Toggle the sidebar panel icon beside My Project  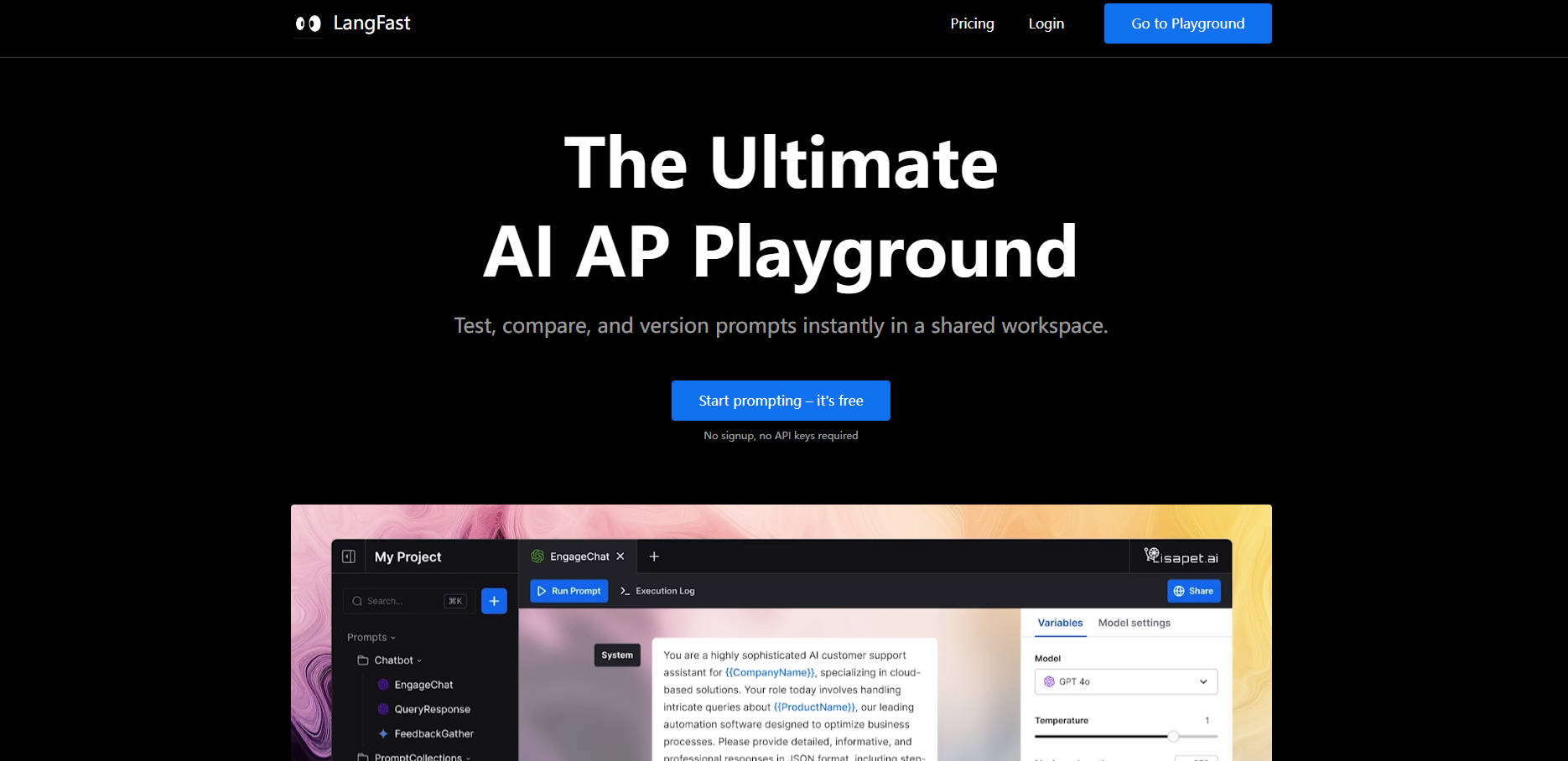point(349,557)
